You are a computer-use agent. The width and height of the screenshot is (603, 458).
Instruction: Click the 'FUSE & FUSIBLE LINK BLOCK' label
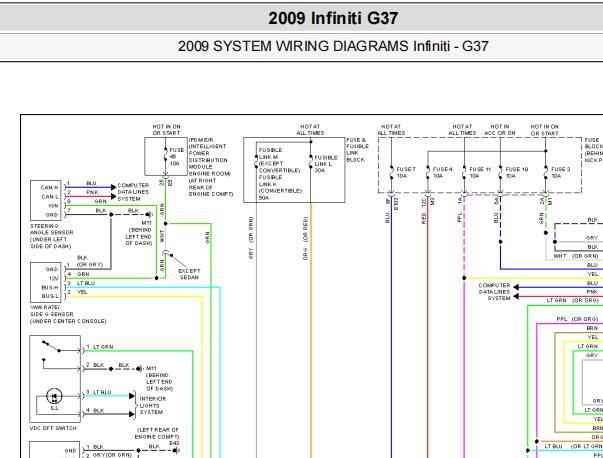[357, 150]
